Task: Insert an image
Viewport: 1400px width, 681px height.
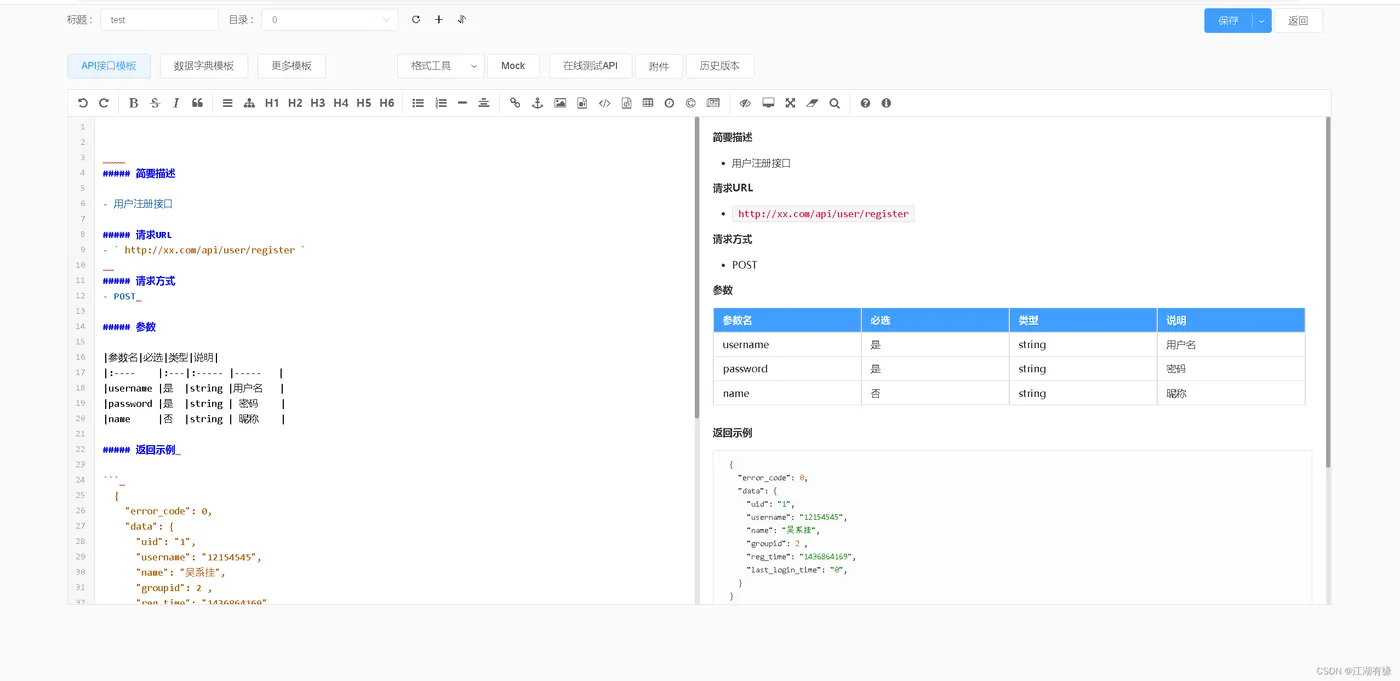Action: point(560,103)
